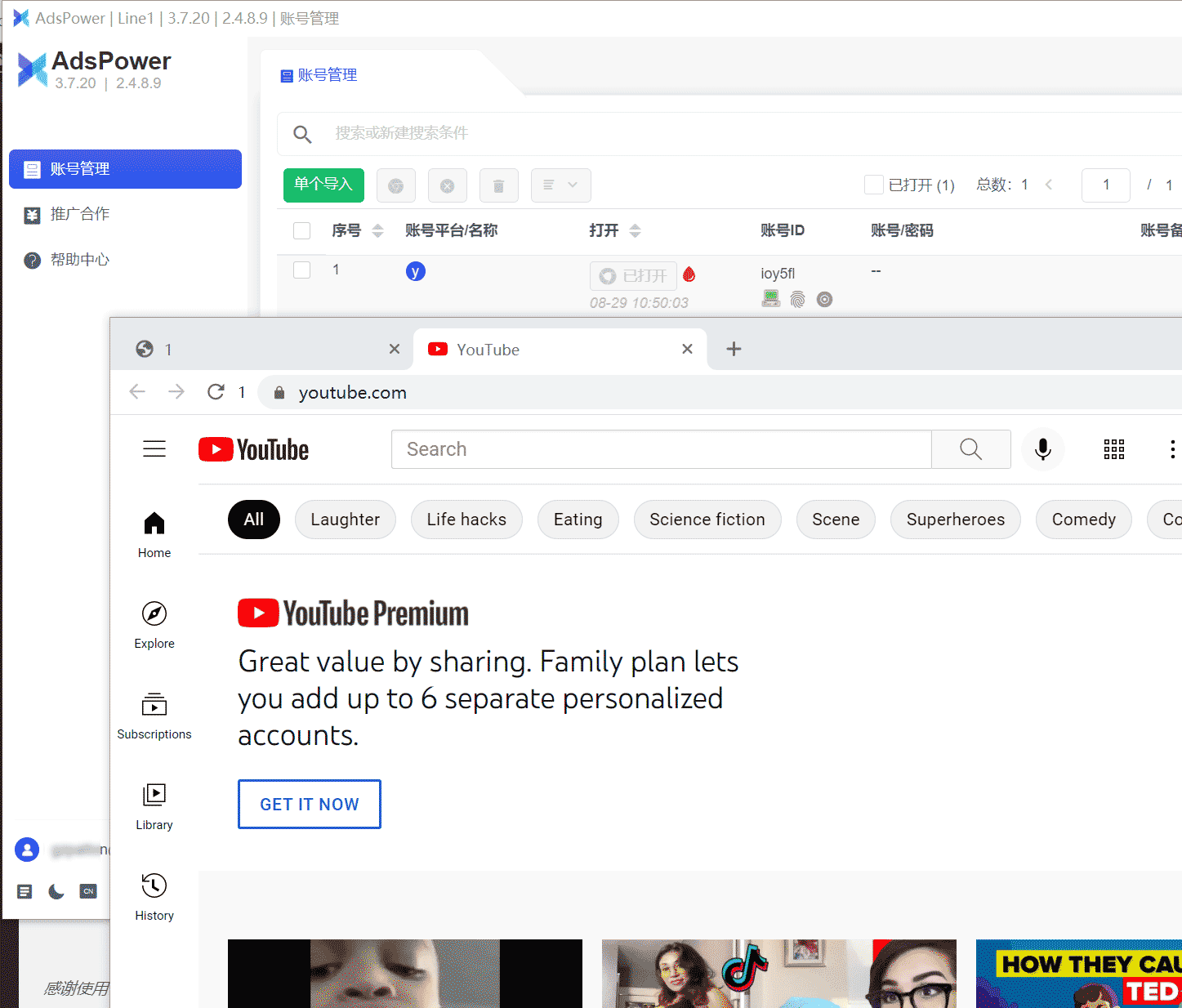The image size is (1182, 1008).
Task: Open Subscriptions from the YouTube sidebar
Action: (x=154, y=706)
